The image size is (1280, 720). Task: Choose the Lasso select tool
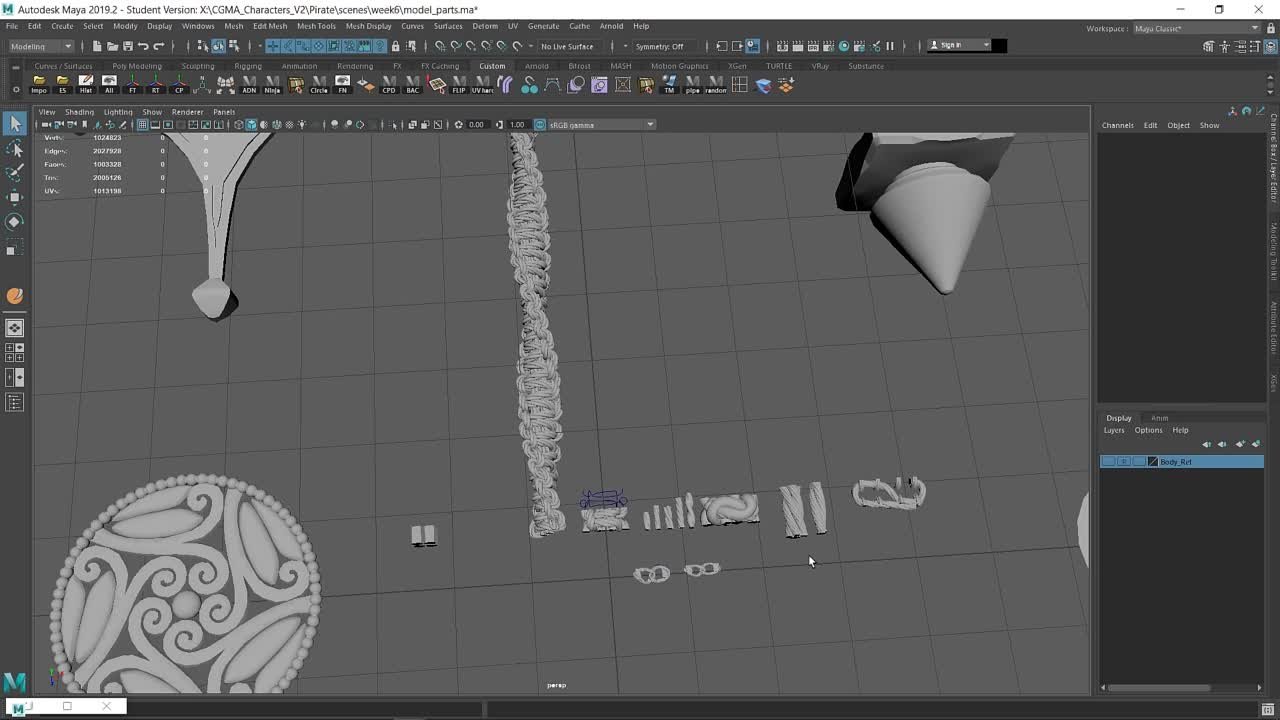click(15, 149)
